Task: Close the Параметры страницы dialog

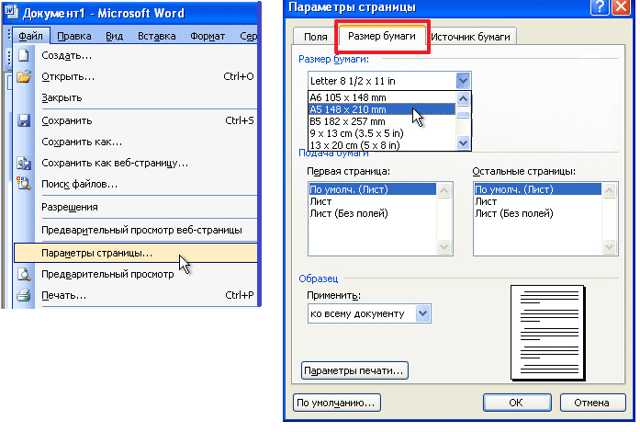Action: (621, 7)
